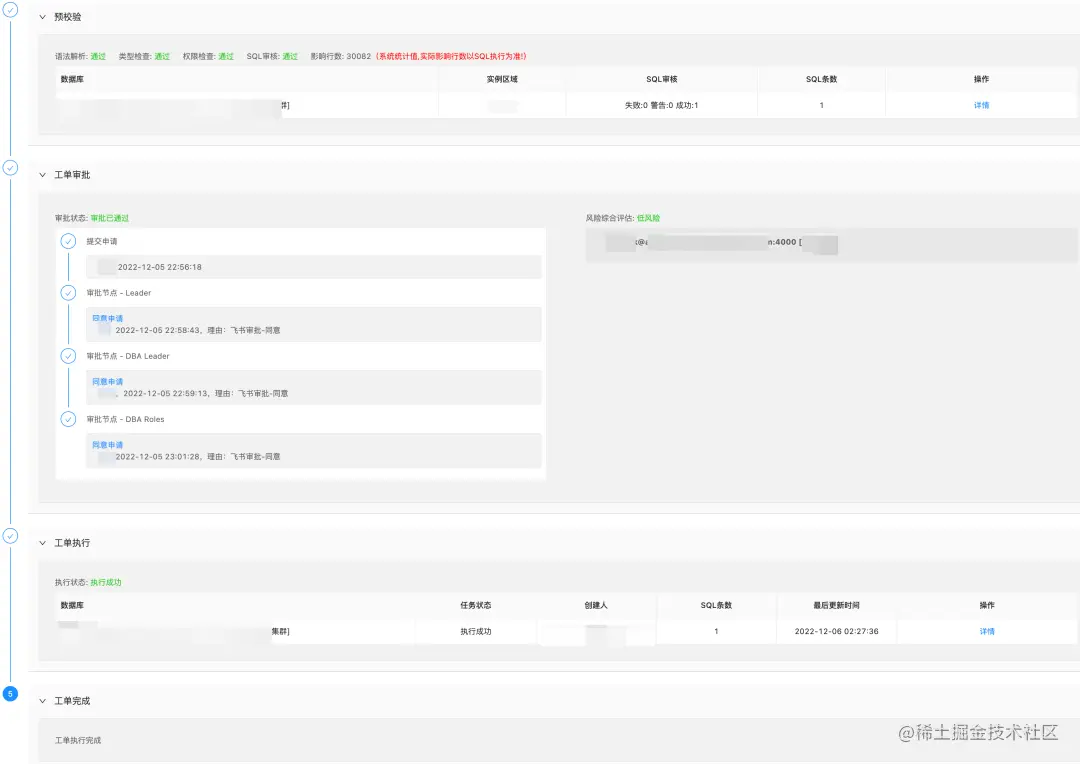1080x764 pixels.
Task: Collapse the 工单执行 section chevron
Action: click(x=43, y=543)
